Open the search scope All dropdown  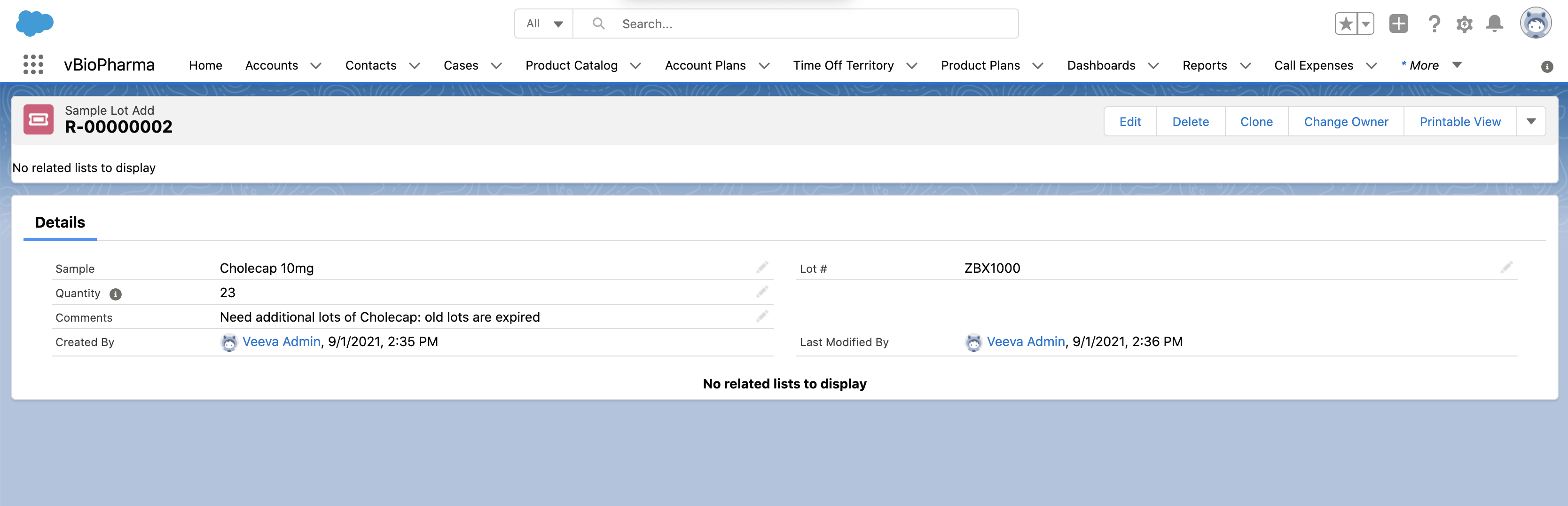pyautogui.click(x=544, y=24)
